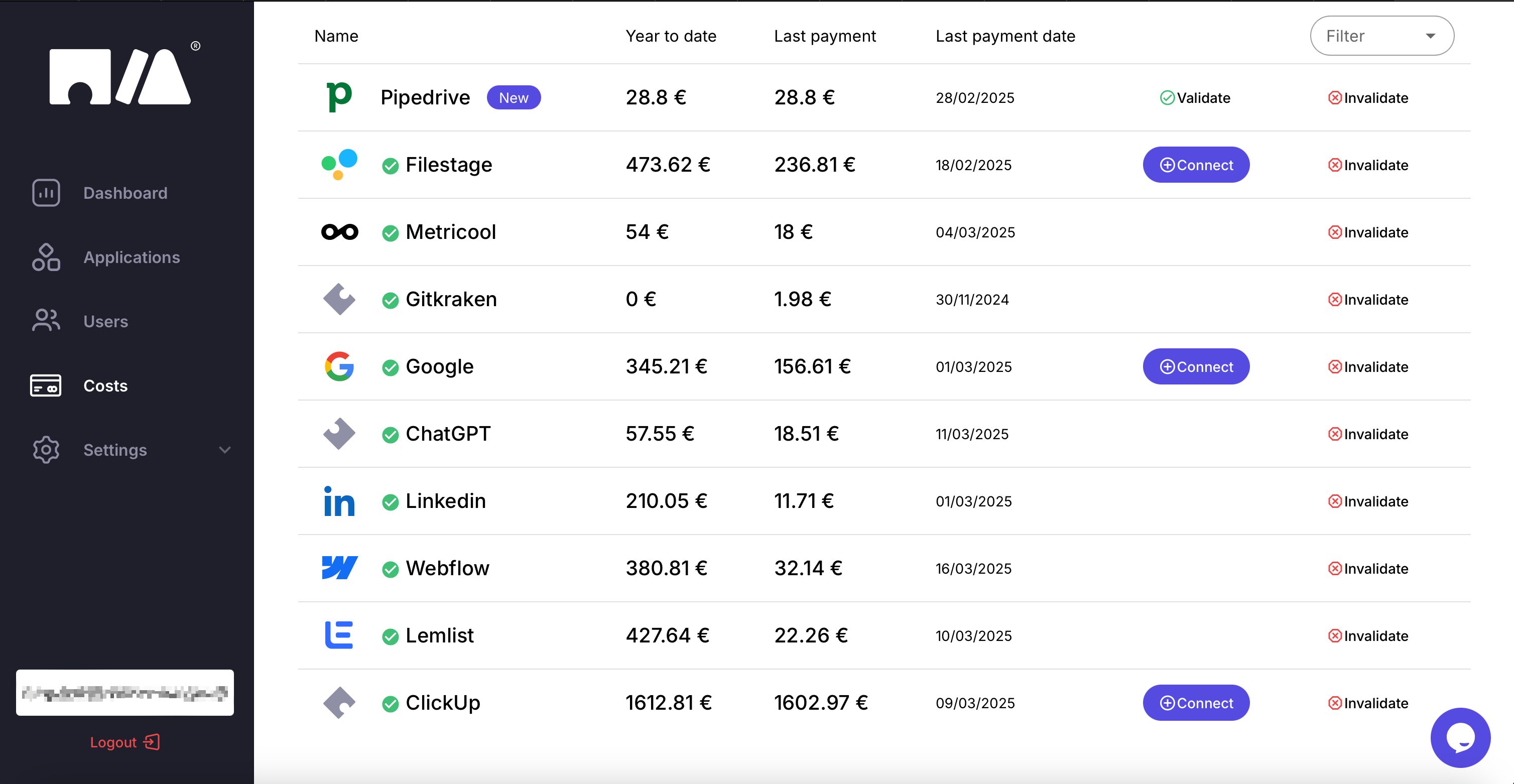Image resolution: width=1514 pixels, height=784 pixels.
Task: Click the Applications shapes icon
Action: coord(46,257)
